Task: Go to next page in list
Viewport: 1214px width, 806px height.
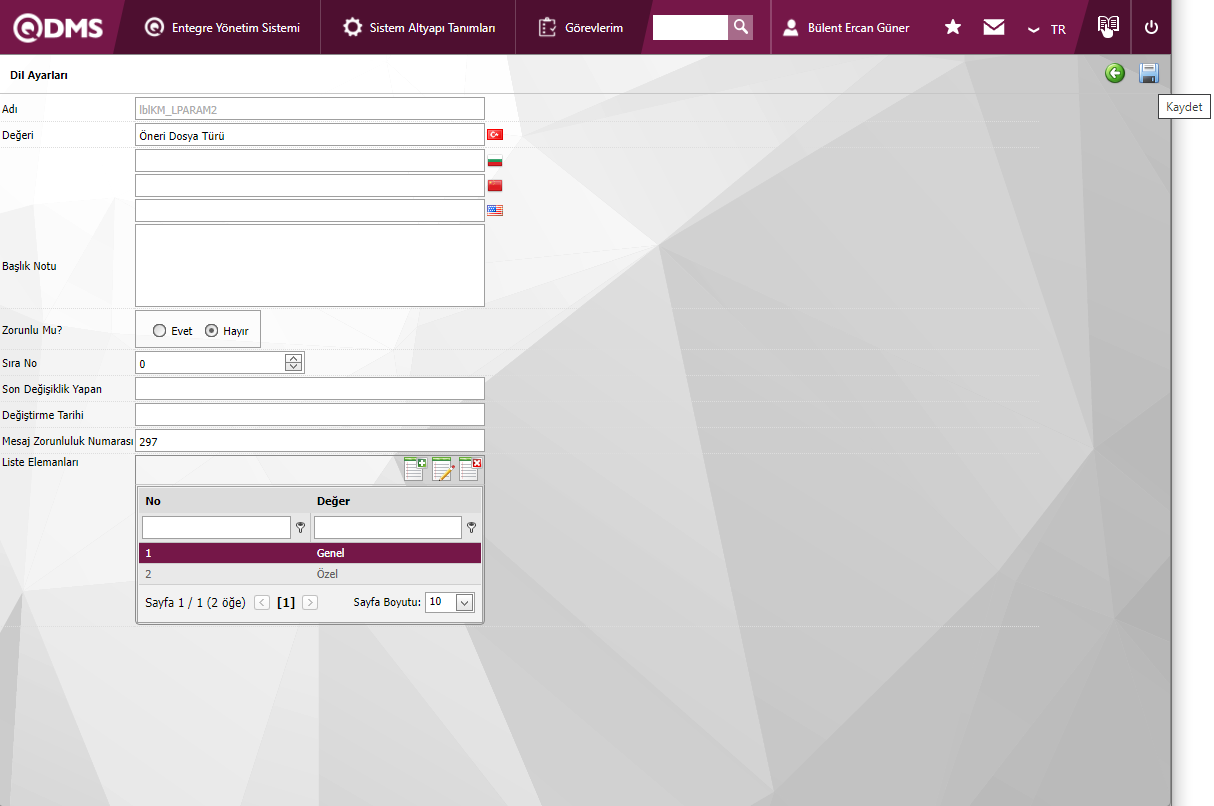Action: 310,602
